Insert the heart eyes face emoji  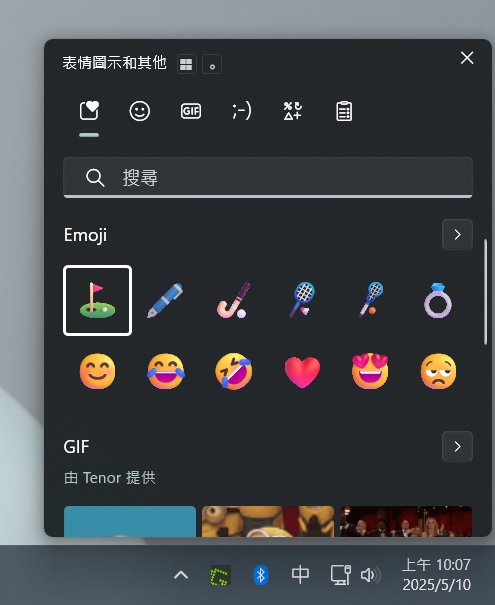(x=370, y=371)
